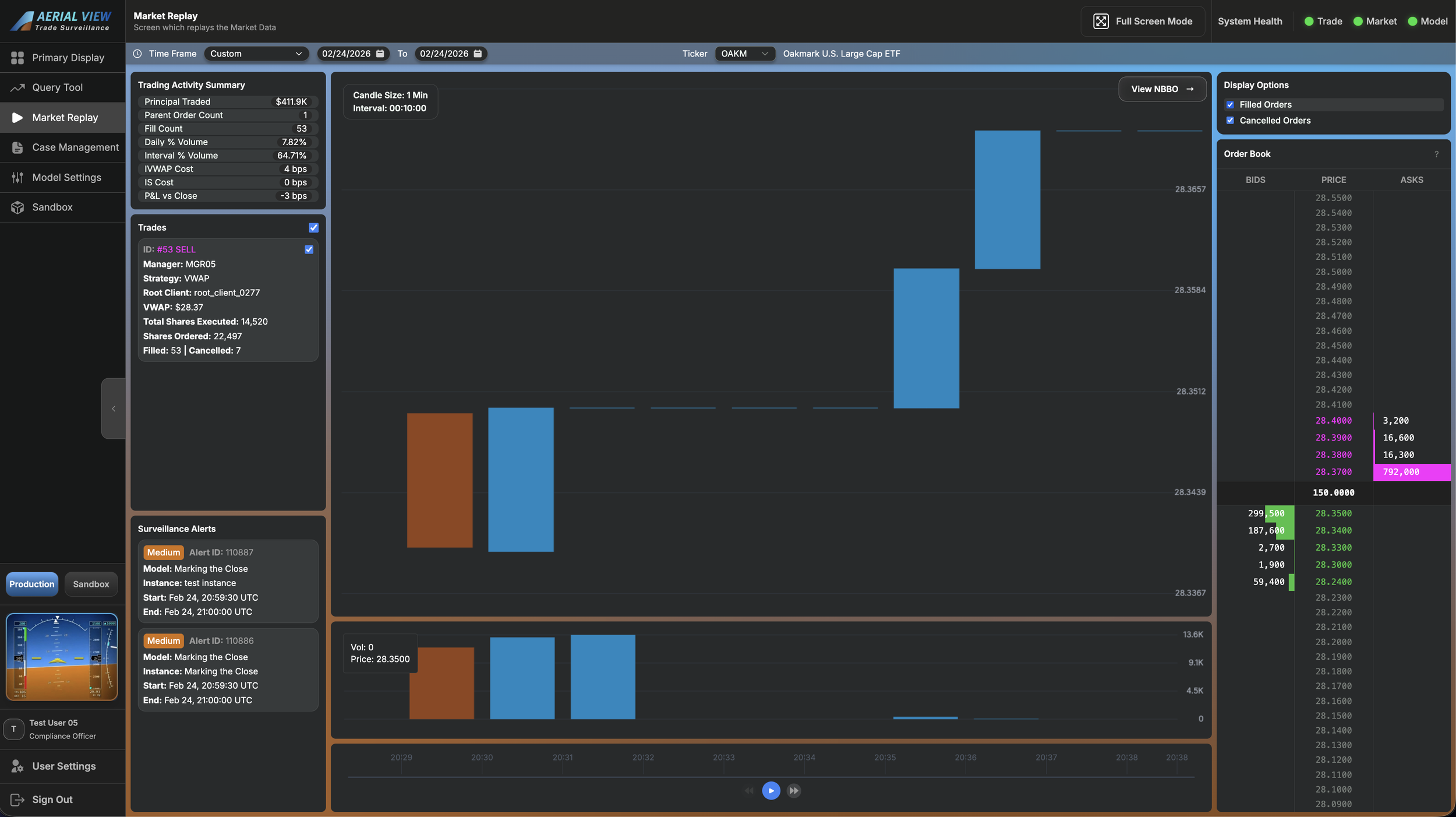Click the Order Book help question mark
1456x817 pixels.
1436,154
